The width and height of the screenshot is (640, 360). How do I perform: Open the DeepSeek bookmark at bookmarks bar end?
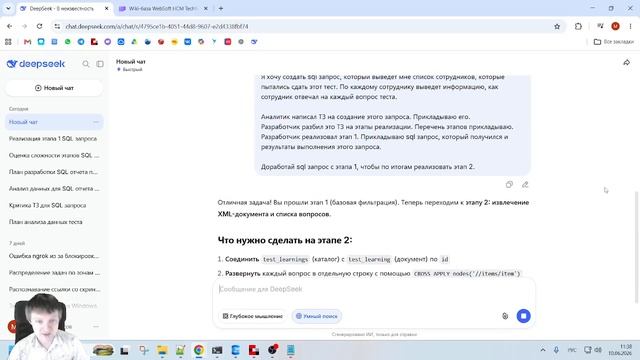click(254, 42)
